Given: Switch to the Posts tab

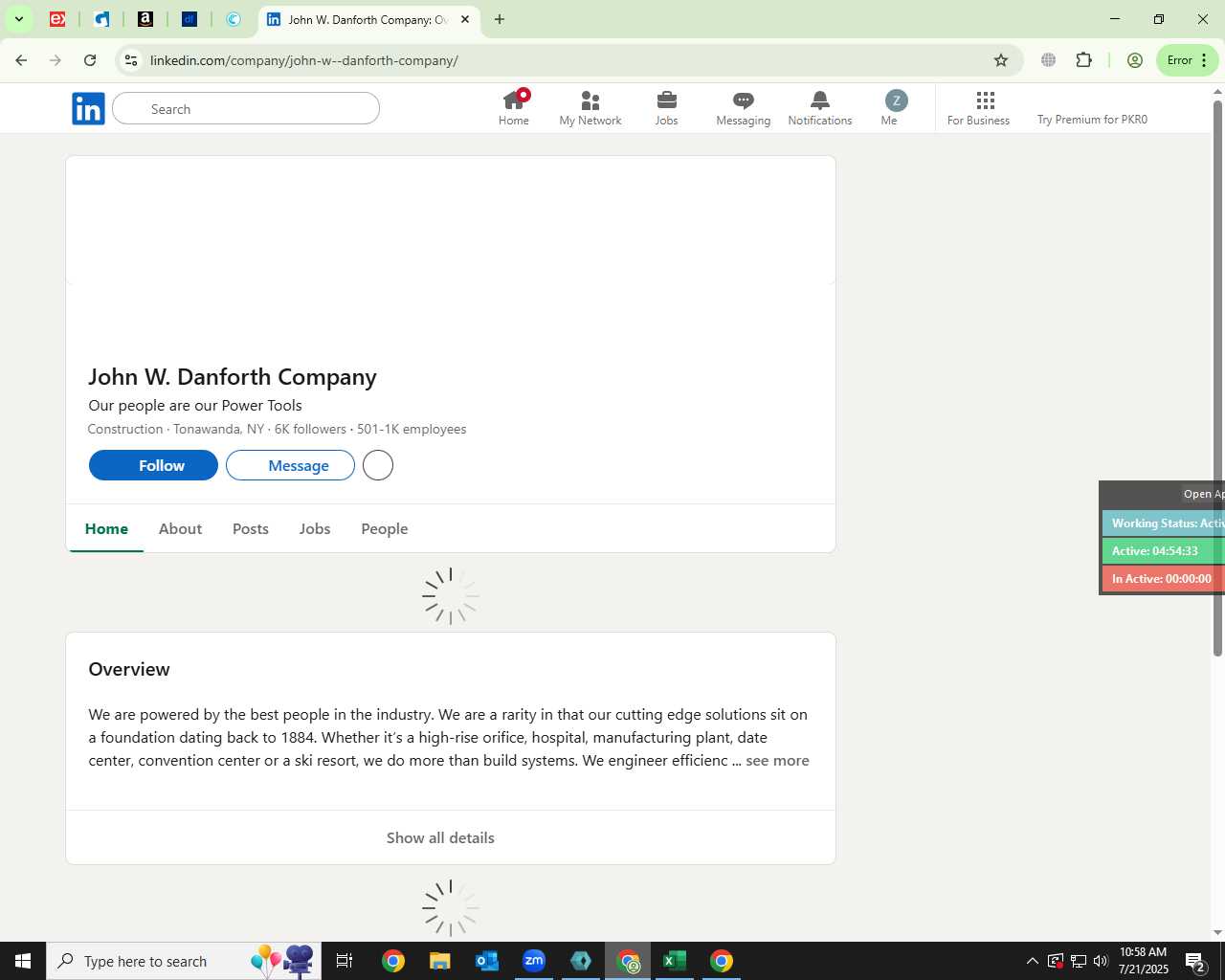Looking at the screenshot, I should [251, 529].
